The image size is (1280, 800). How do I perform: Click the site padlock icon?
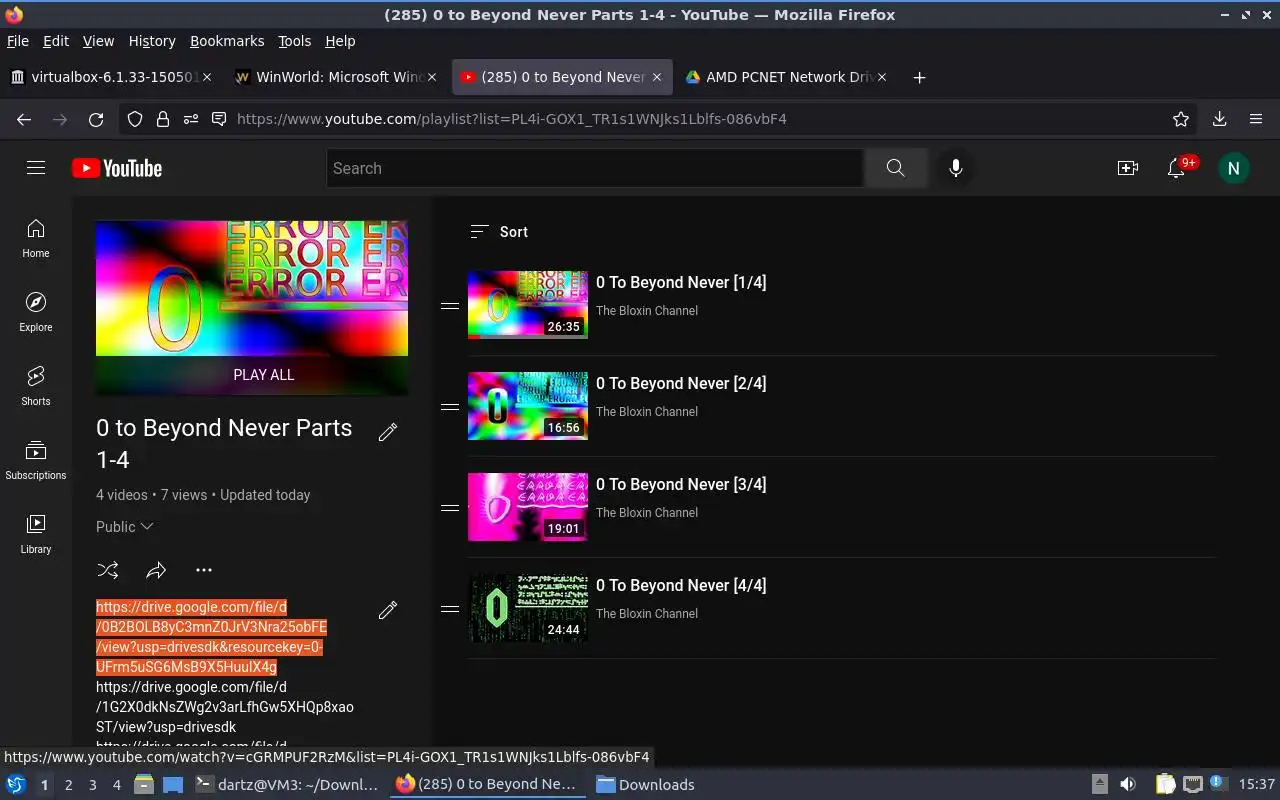(x=162, y=119)
